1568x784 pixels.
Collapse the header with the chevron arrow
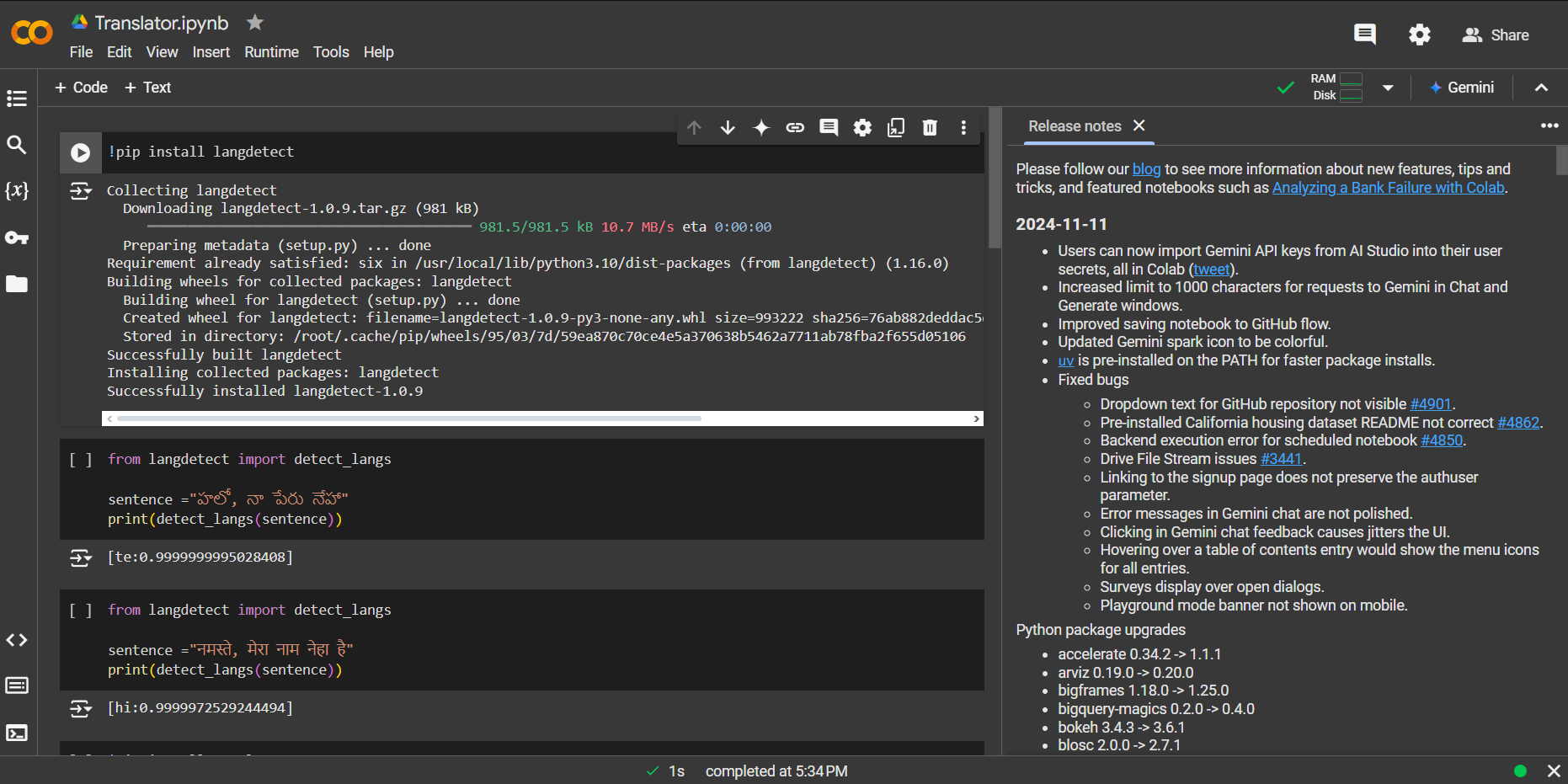coord(1541,88)
